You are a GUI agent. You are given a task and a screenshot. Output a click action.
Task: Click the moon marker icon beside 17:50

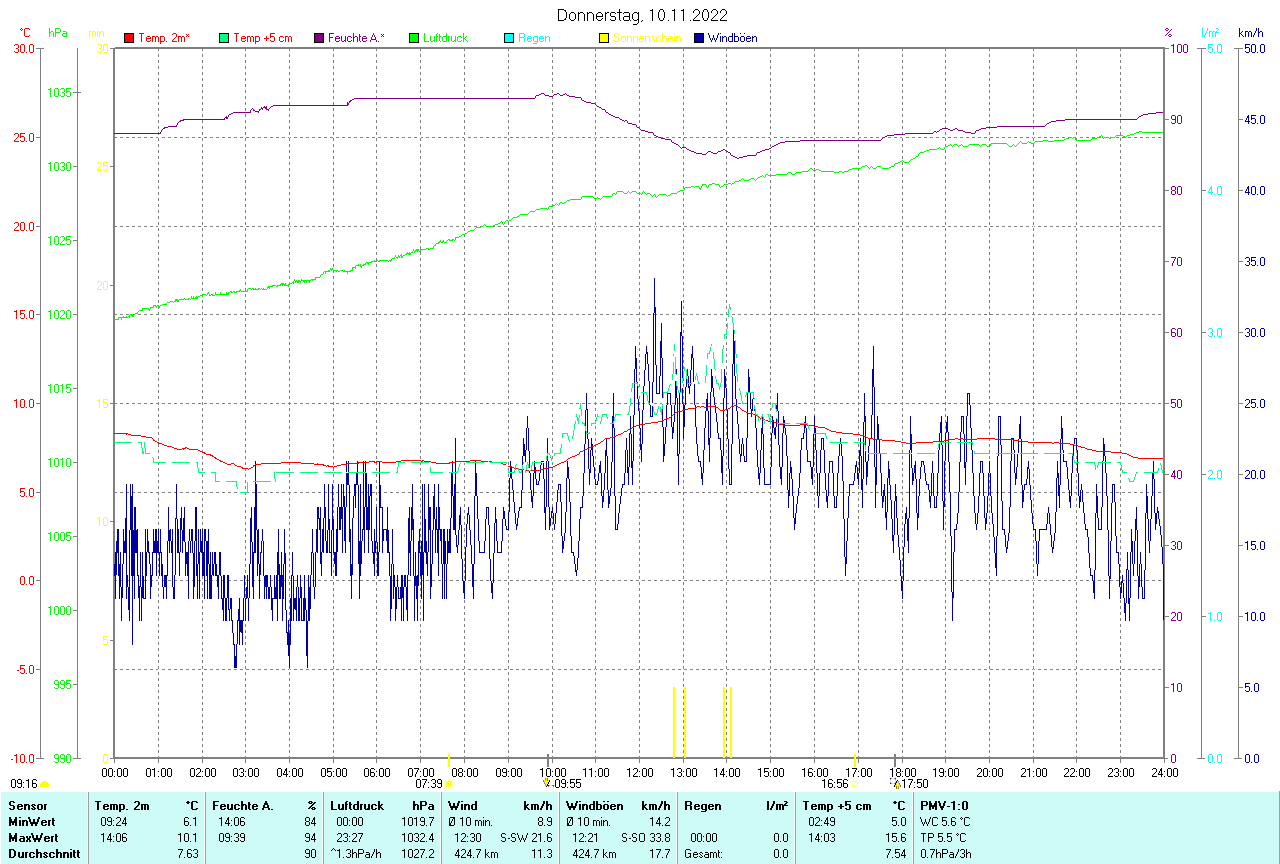897,784
